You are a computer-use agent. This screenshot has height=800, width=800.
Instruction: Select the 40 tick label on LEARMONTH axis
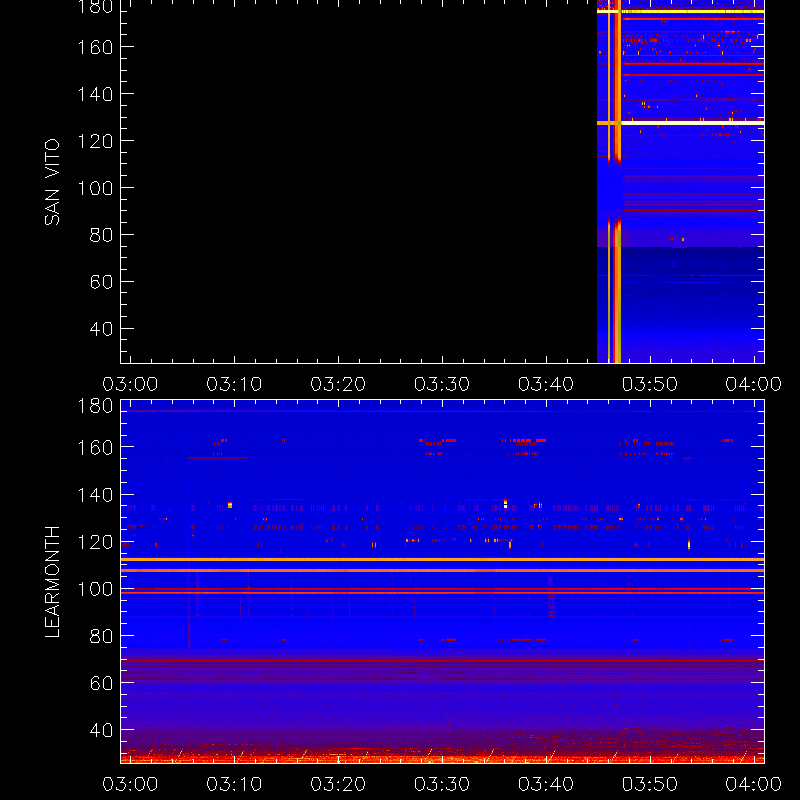(101, 731)
